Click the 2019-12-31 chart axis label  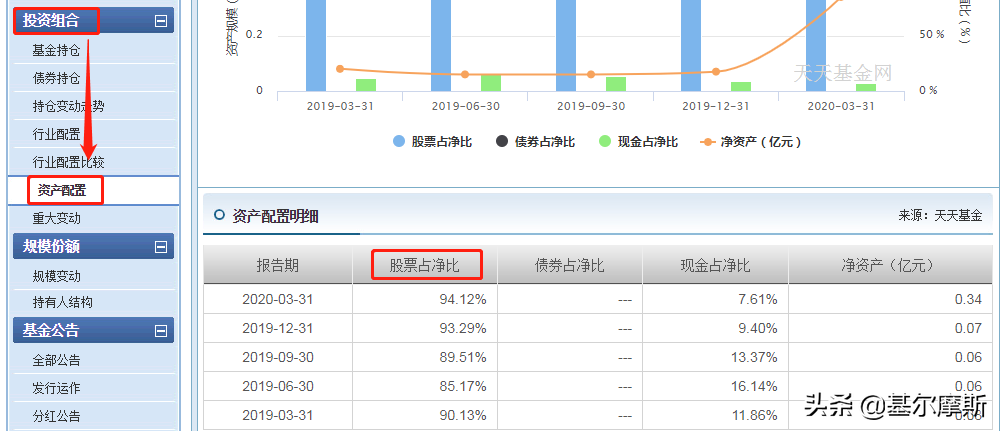coord(716,106)
